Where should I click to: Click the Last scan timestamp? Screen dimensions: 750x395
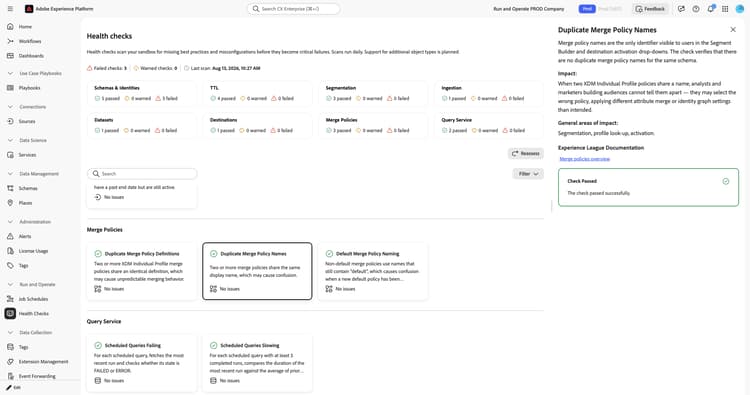(x=222, y=68)
